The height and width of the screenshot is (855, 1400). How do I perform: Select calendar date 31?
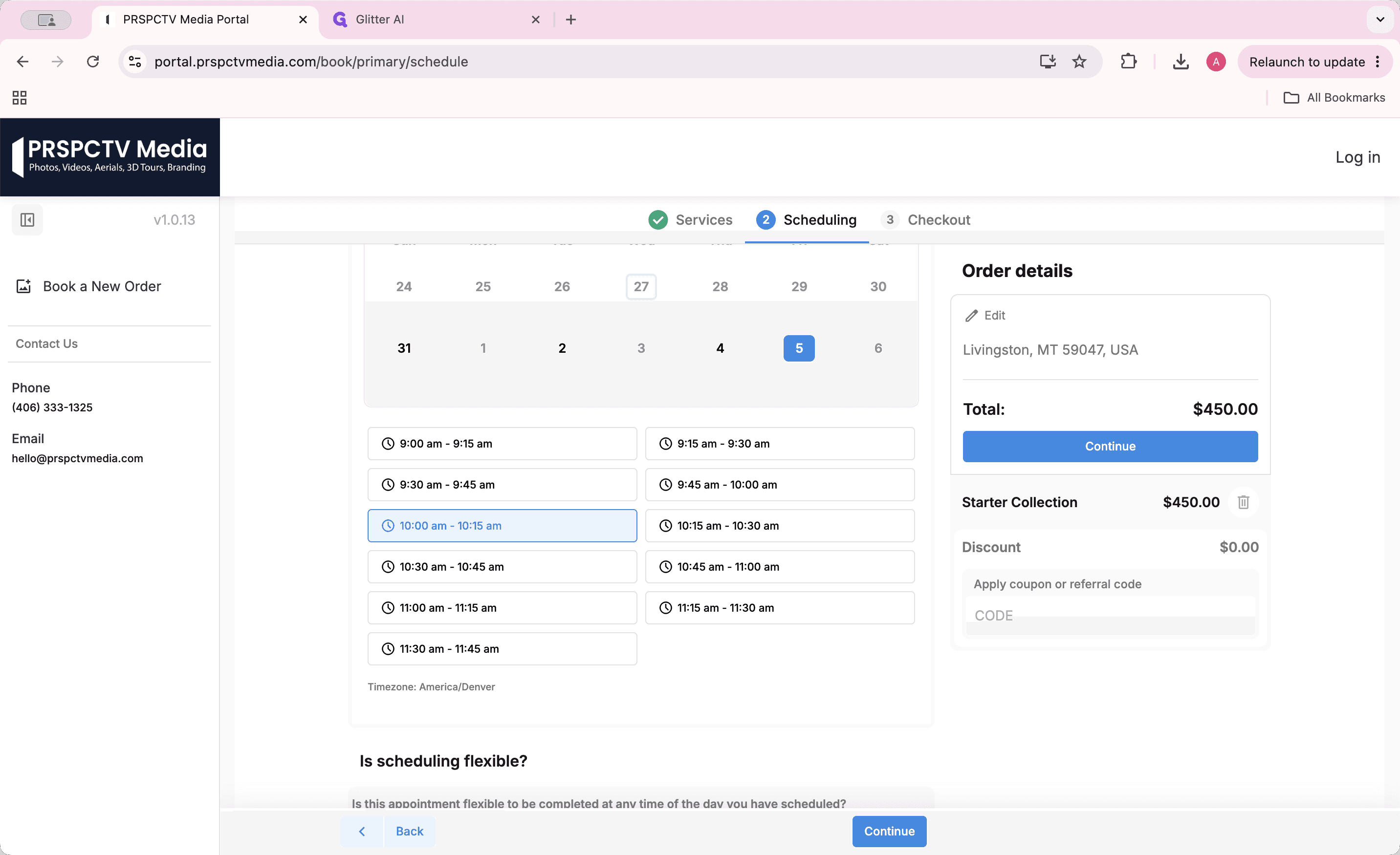[x=404, y=348]
